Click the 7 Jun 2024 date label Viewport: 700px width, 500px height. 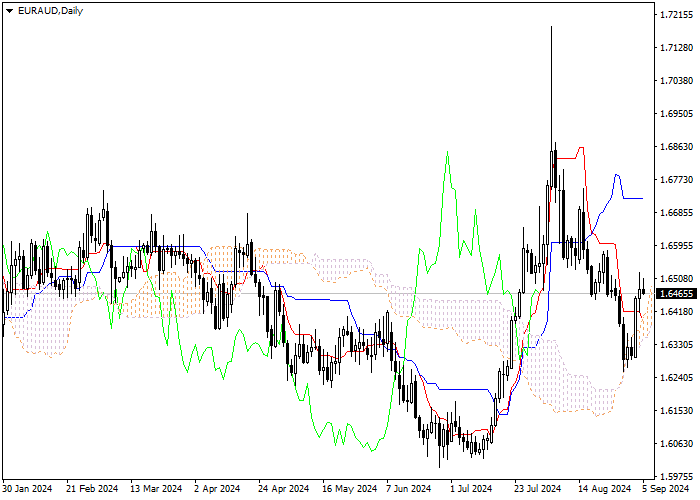[x=408, y=489]
